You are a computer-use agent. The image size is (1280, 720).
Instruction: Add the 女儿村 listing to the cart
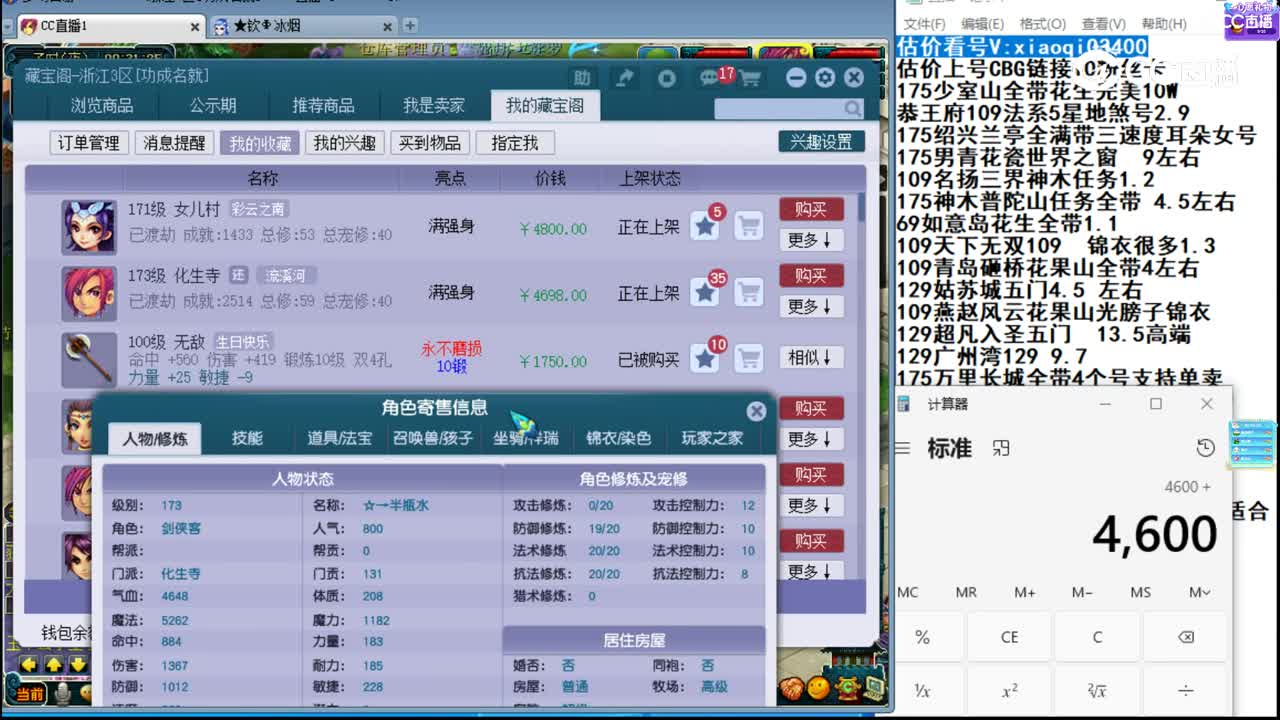pos(748,227)
